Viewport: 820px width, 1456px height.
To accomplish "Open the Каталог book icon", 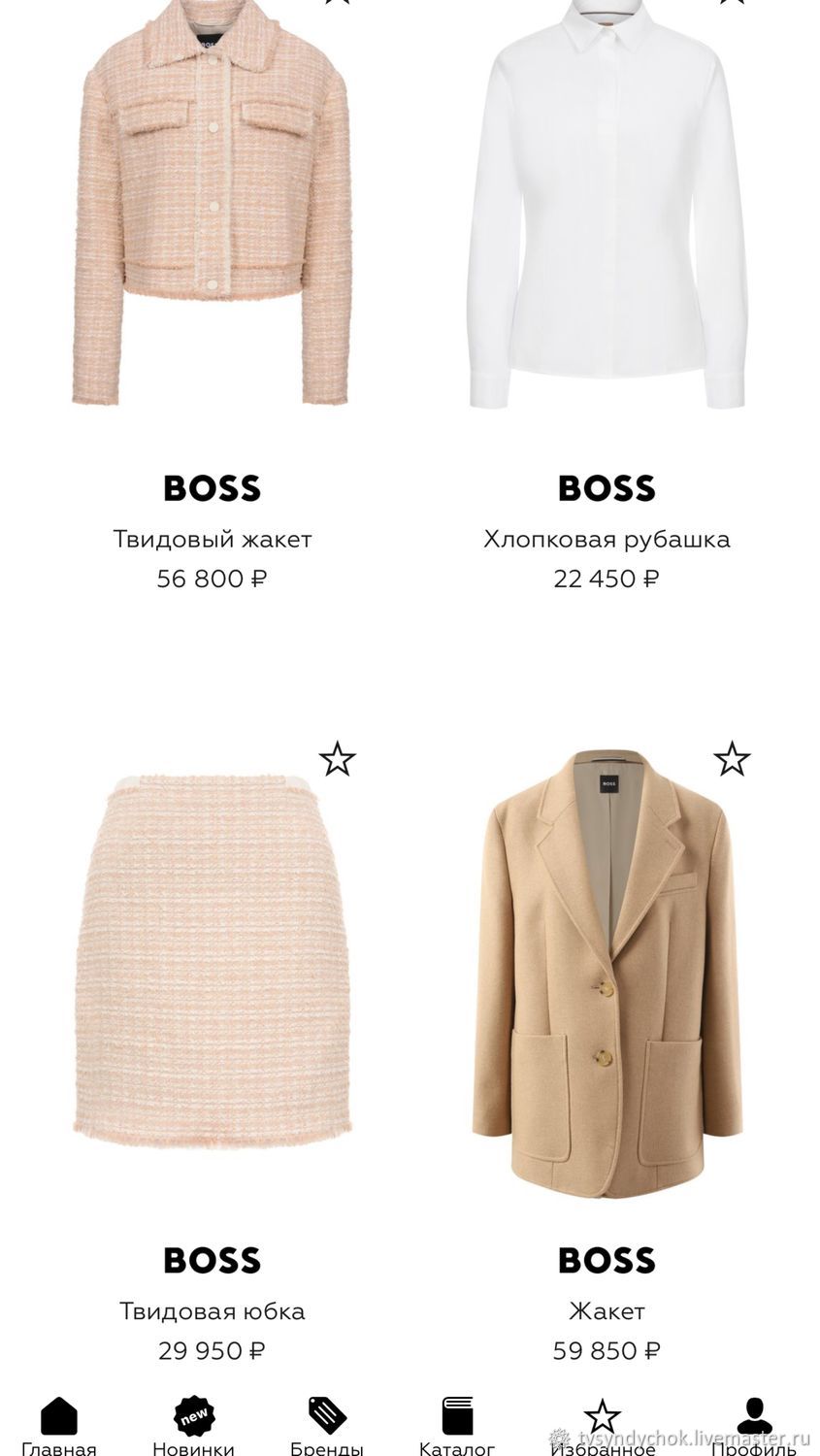I will [x=457, y=1415].
